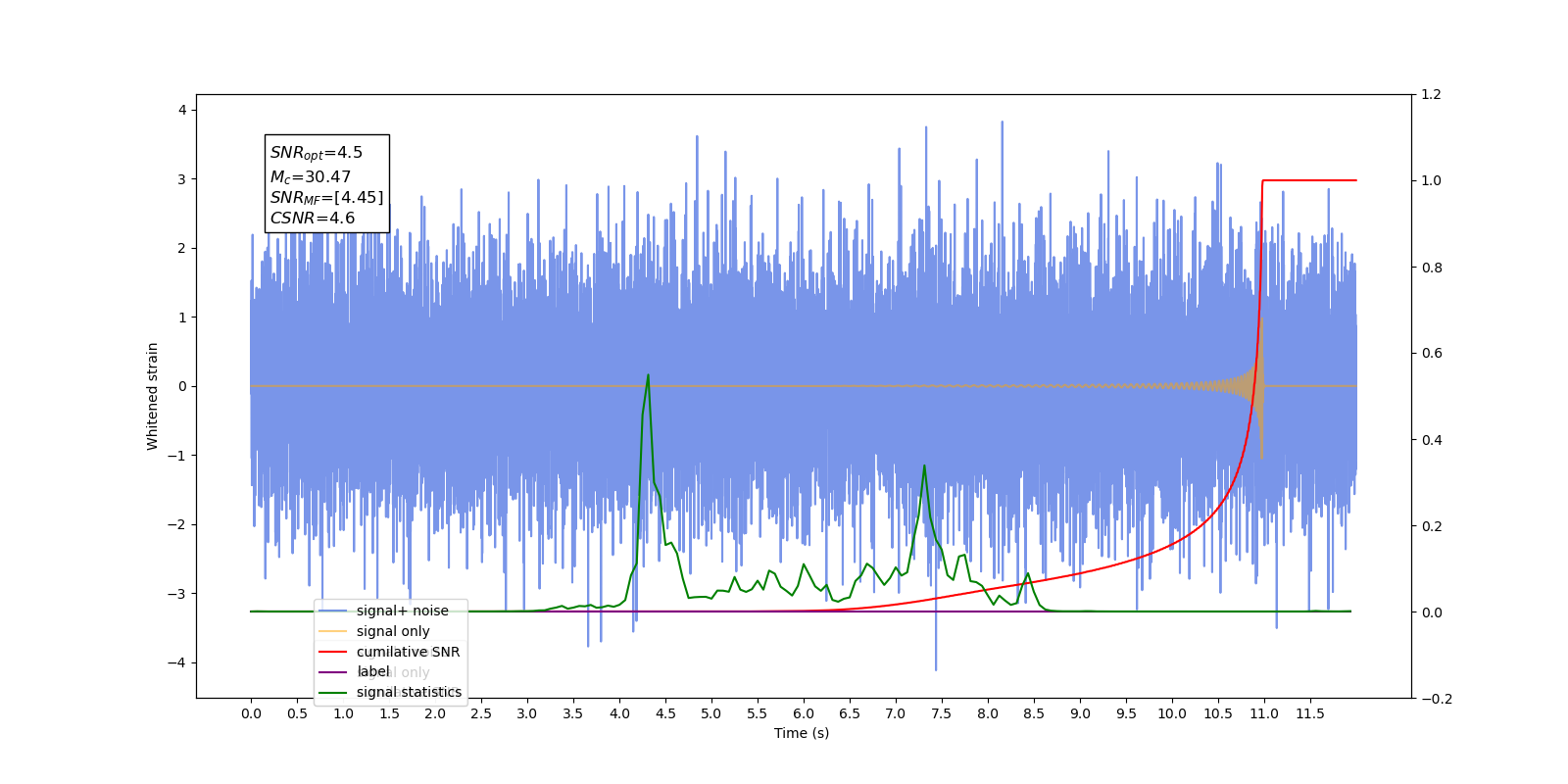
Task: Click the time-axis tick label 5.5
Action: tap(758, 713)
